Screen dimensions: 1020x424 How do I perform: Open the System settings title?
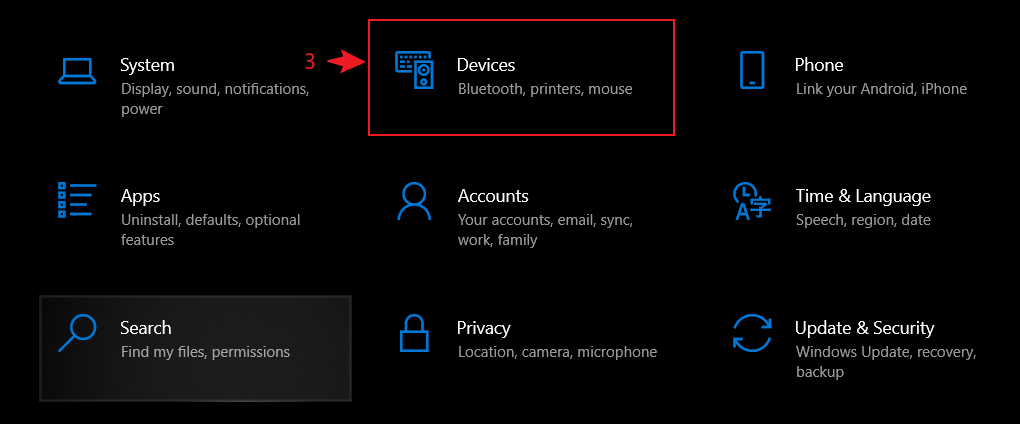point(147,65)
